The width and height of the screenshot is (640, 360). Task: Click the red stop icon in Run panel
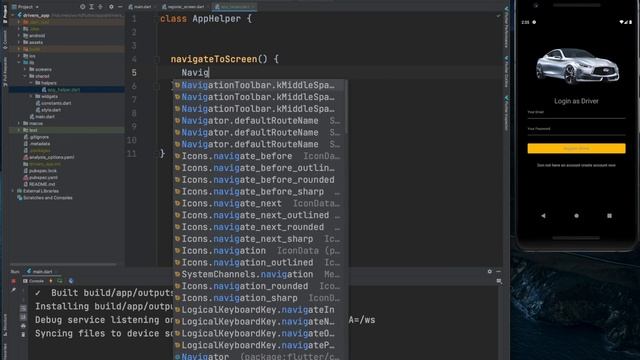13,281
